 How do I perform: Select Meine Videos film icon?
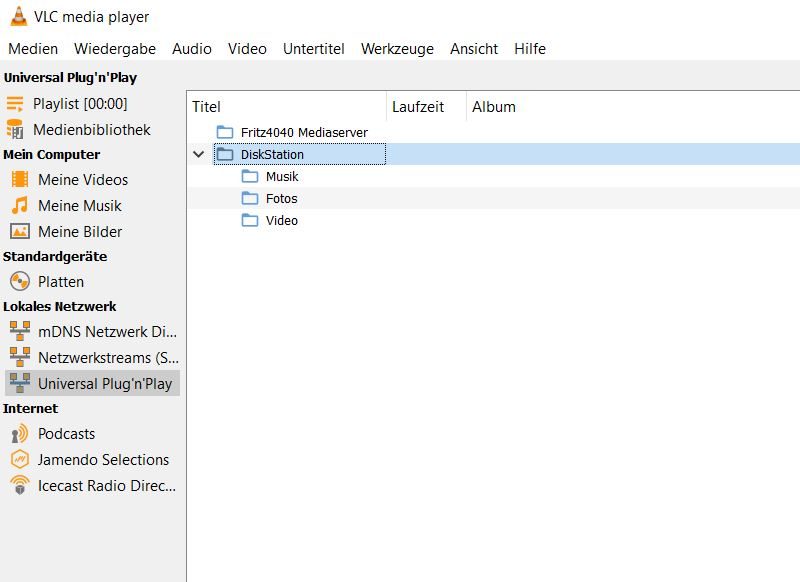(20, 180)
